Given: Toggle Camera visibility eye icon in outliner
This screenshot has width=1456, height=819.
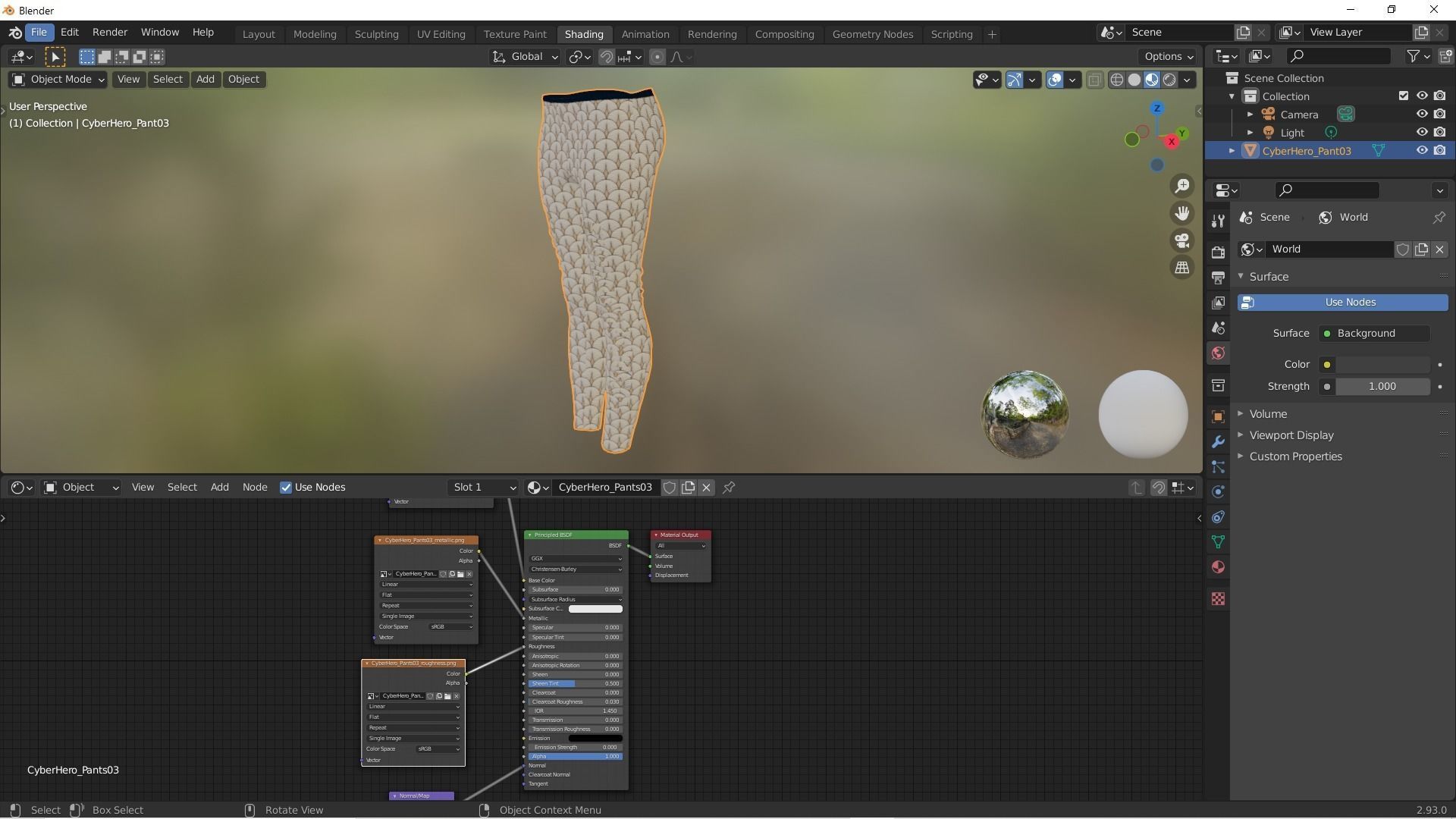Looking at the screenshot, I should point(1422,115).
